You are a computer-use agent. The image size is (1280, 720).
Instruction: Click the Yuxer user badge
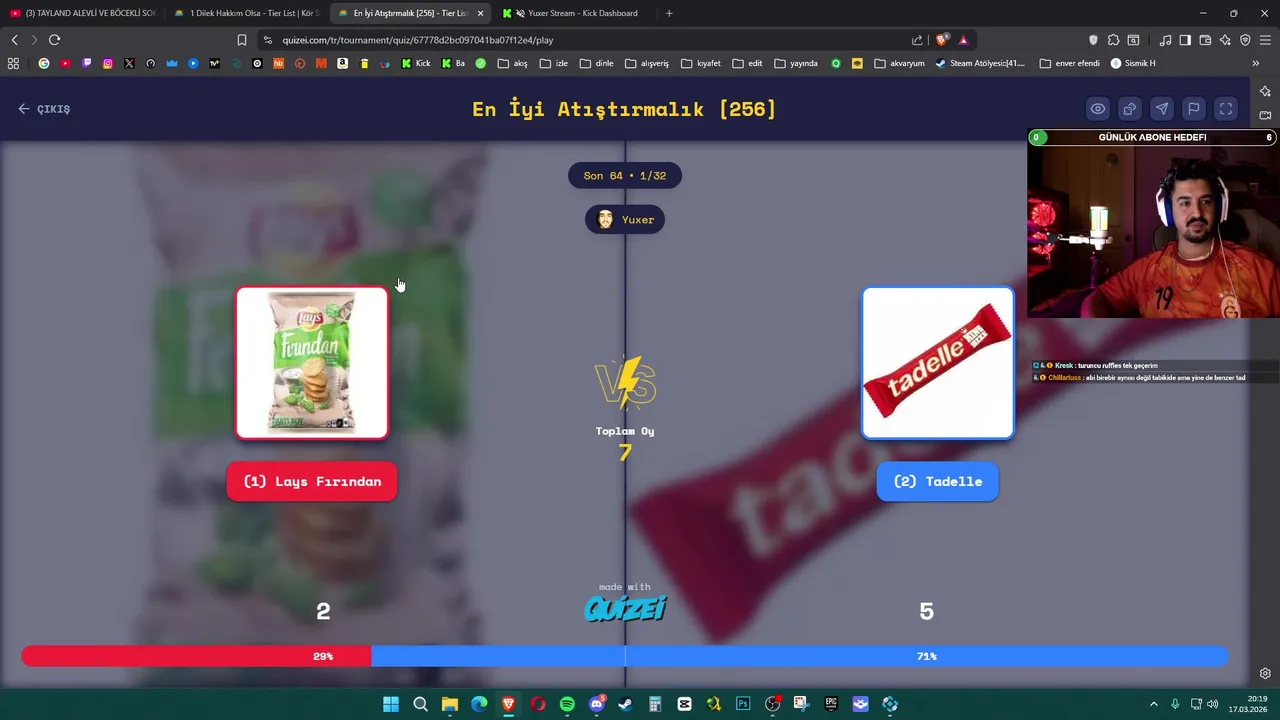[625, 220]
